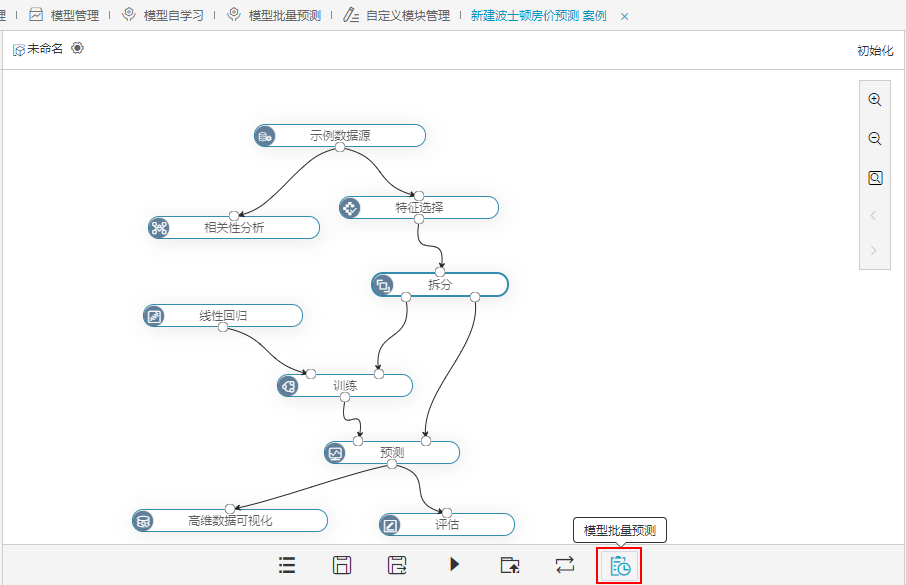The width and height of the screenshot is (906, 585).
Task: Click the output port under 线性回归
Action: point(223,327)
